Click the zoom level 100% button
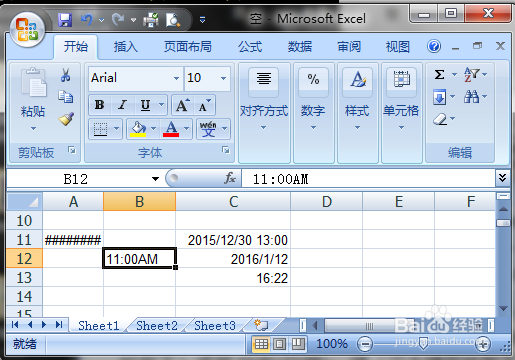 point(331,344)
